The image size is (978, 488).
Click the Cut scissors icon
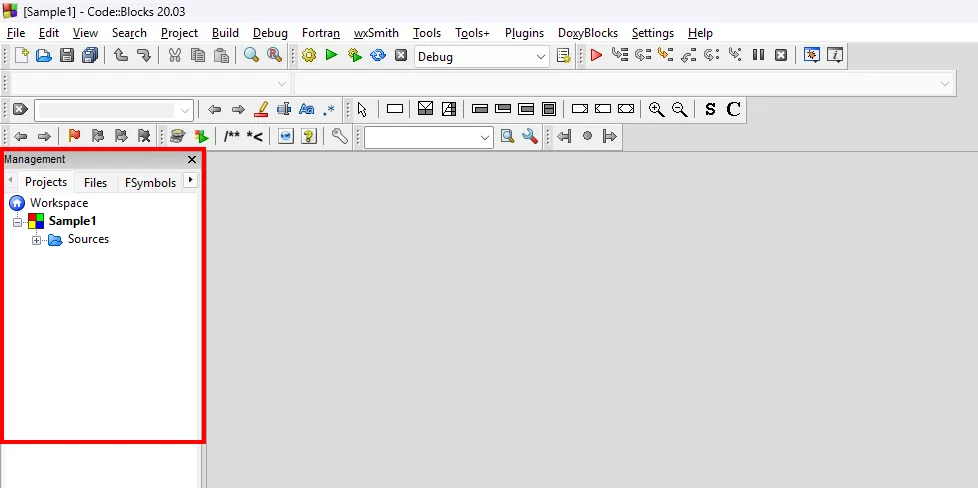click(x=174, y=56)
